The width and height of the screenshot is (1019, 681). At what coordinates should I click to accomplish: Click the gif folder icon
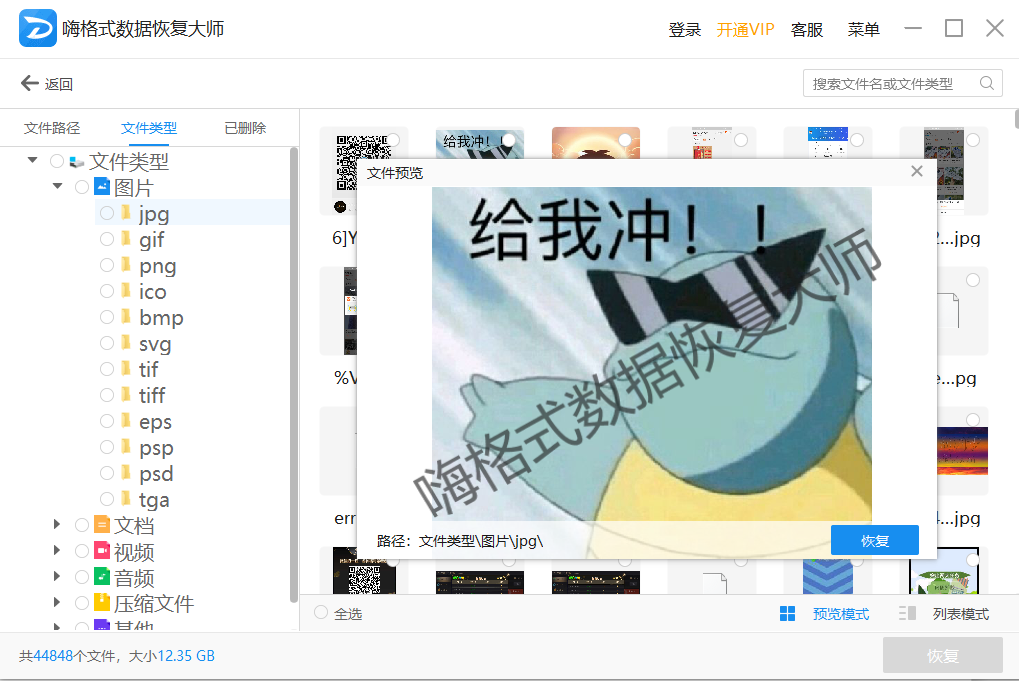[x=126, y=238]
